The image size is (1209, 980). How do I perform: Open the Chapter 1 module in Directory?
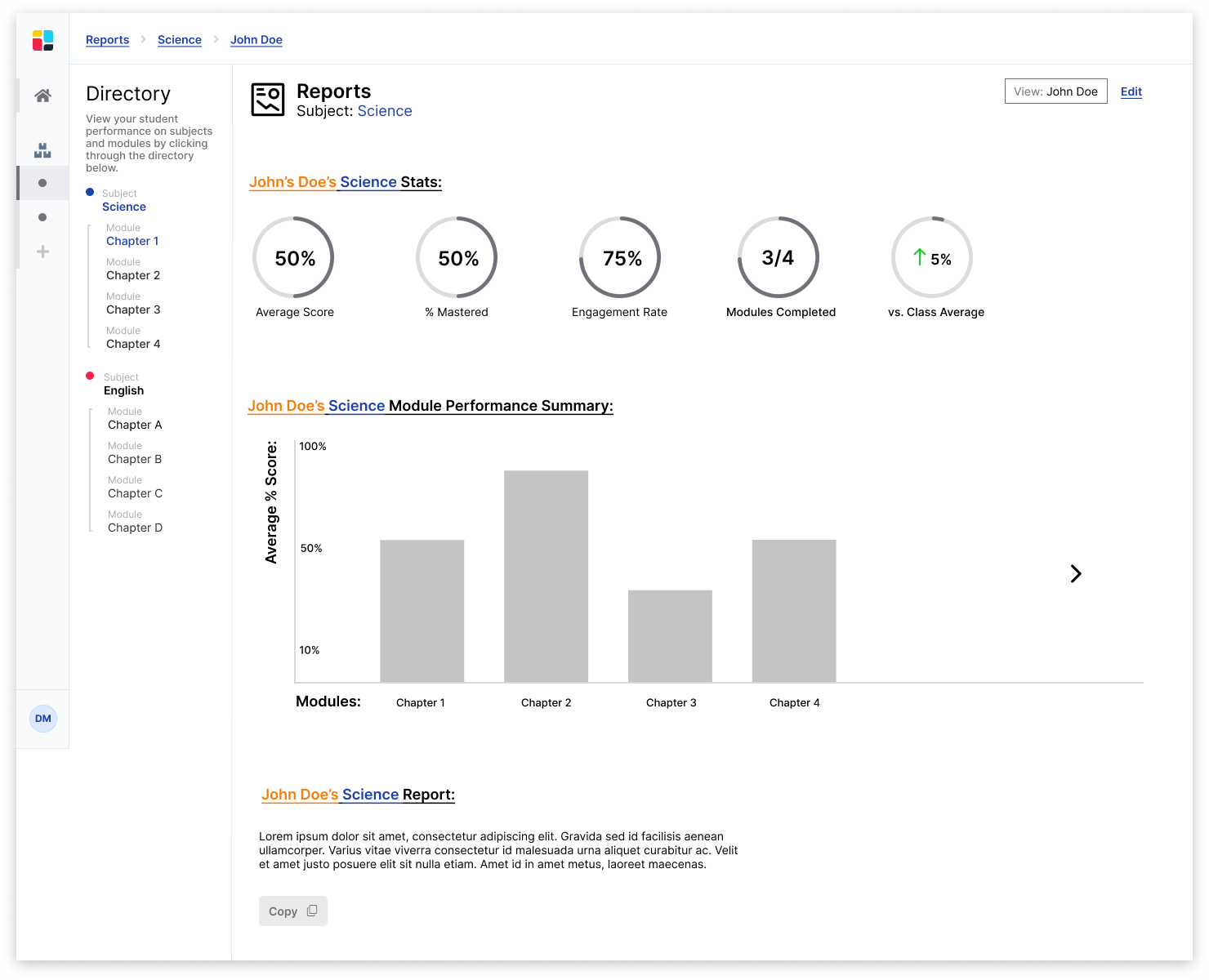132,241
